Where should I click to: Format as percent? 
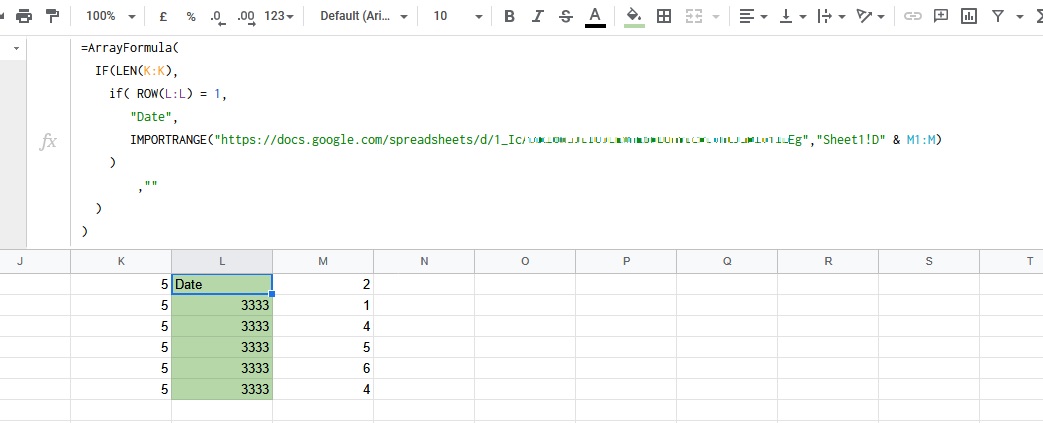(191, 17)
